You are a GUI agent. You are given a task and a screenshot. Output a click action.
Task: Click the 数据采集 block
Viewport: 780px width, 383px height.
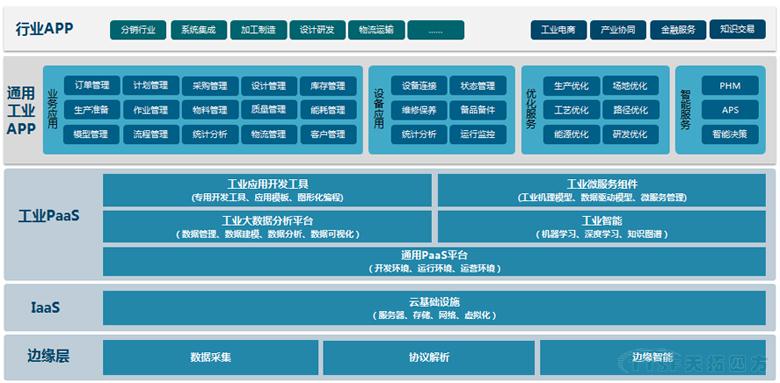pos(210,358)
